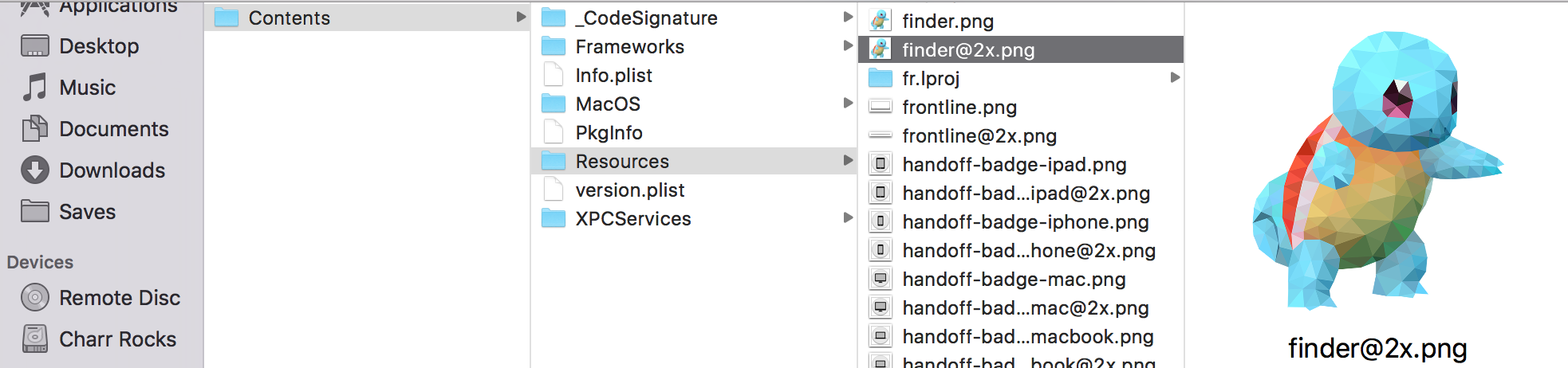Click the Desktop sidebar icon
Image resolution: width=1568 pixels, height=368 pixels.
pyautogui.click(x=34, y=46)
